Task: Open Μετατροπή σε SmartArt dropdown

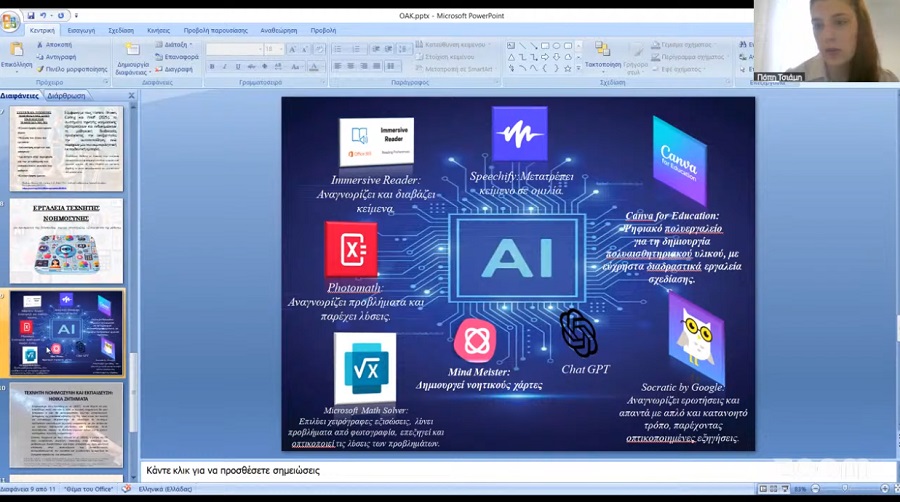Action: tap(456, 69)
